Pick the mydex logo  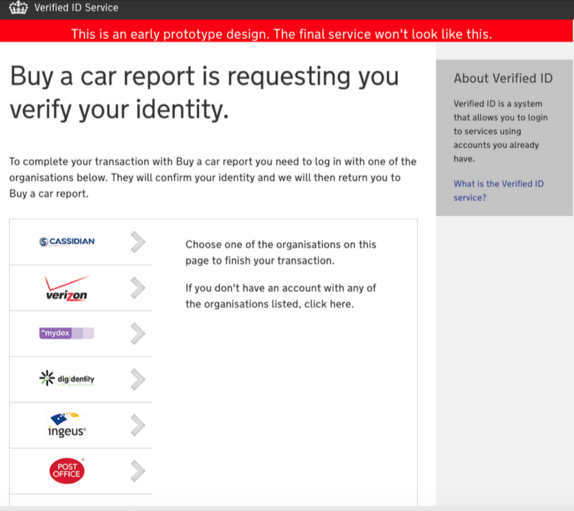(67, 333)
